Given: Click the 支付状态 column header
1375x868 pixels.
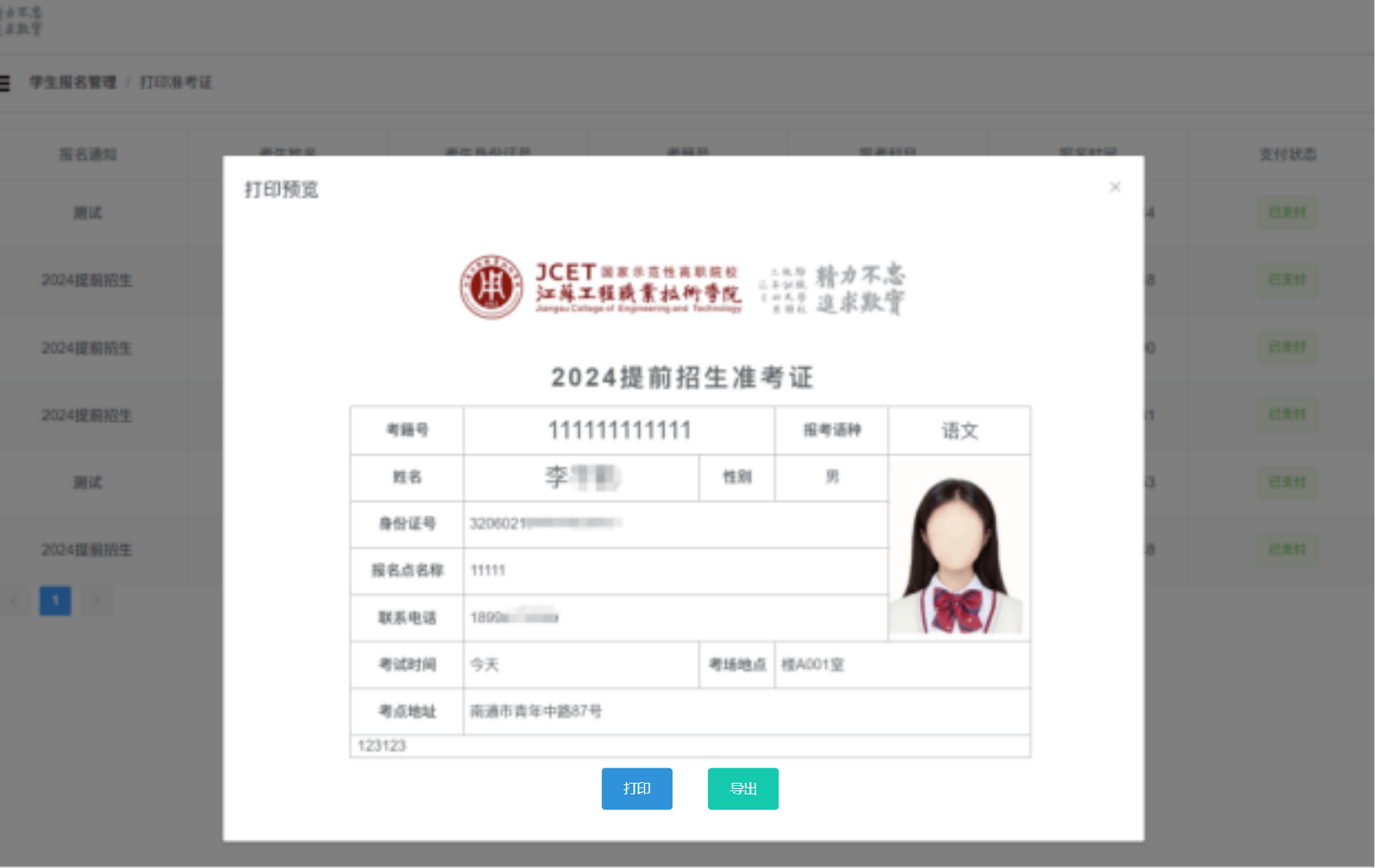Looking at the screenshot, I should pos(1287,154).
